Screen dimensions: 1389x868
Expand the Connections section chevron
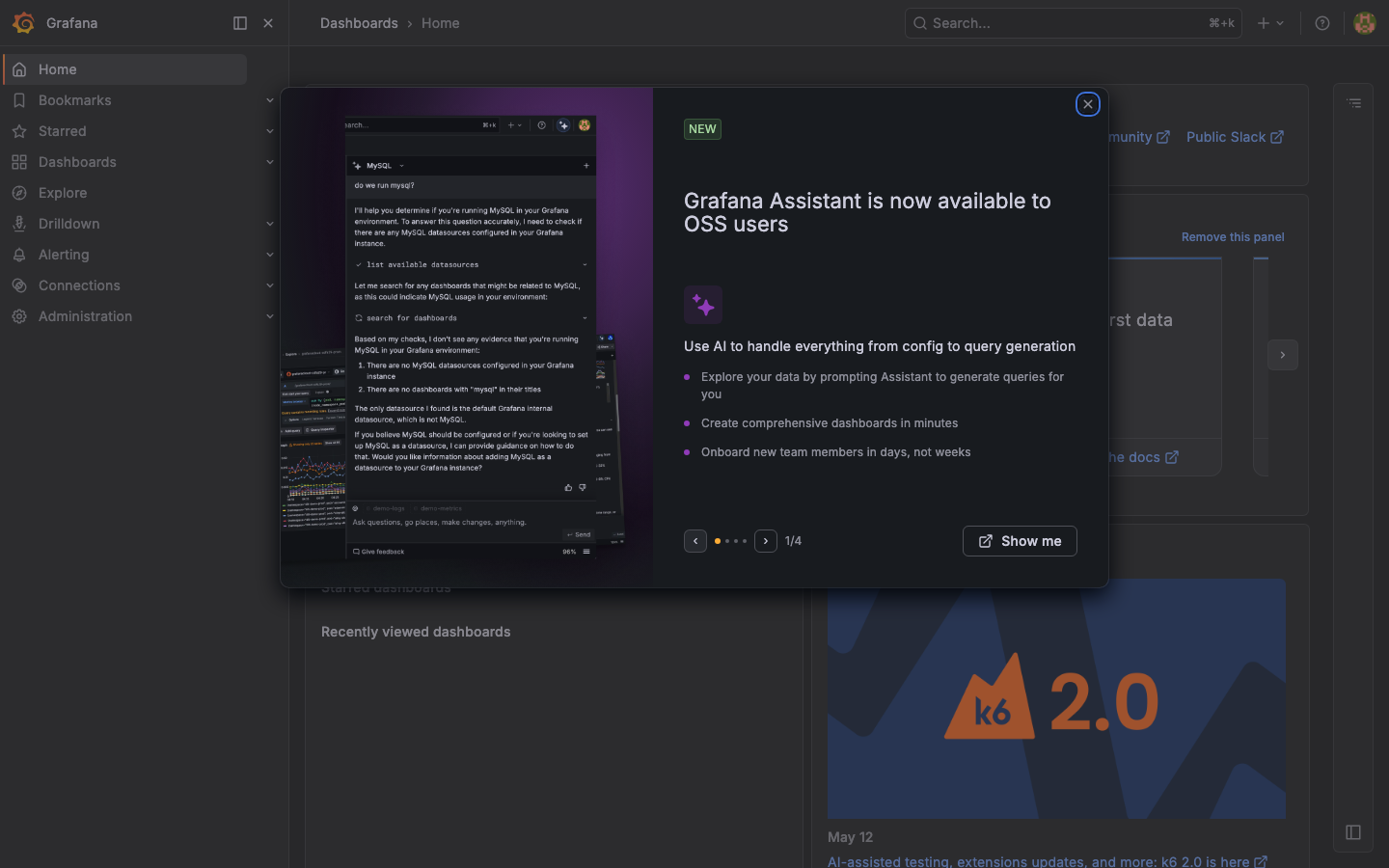tap(270, 285)
